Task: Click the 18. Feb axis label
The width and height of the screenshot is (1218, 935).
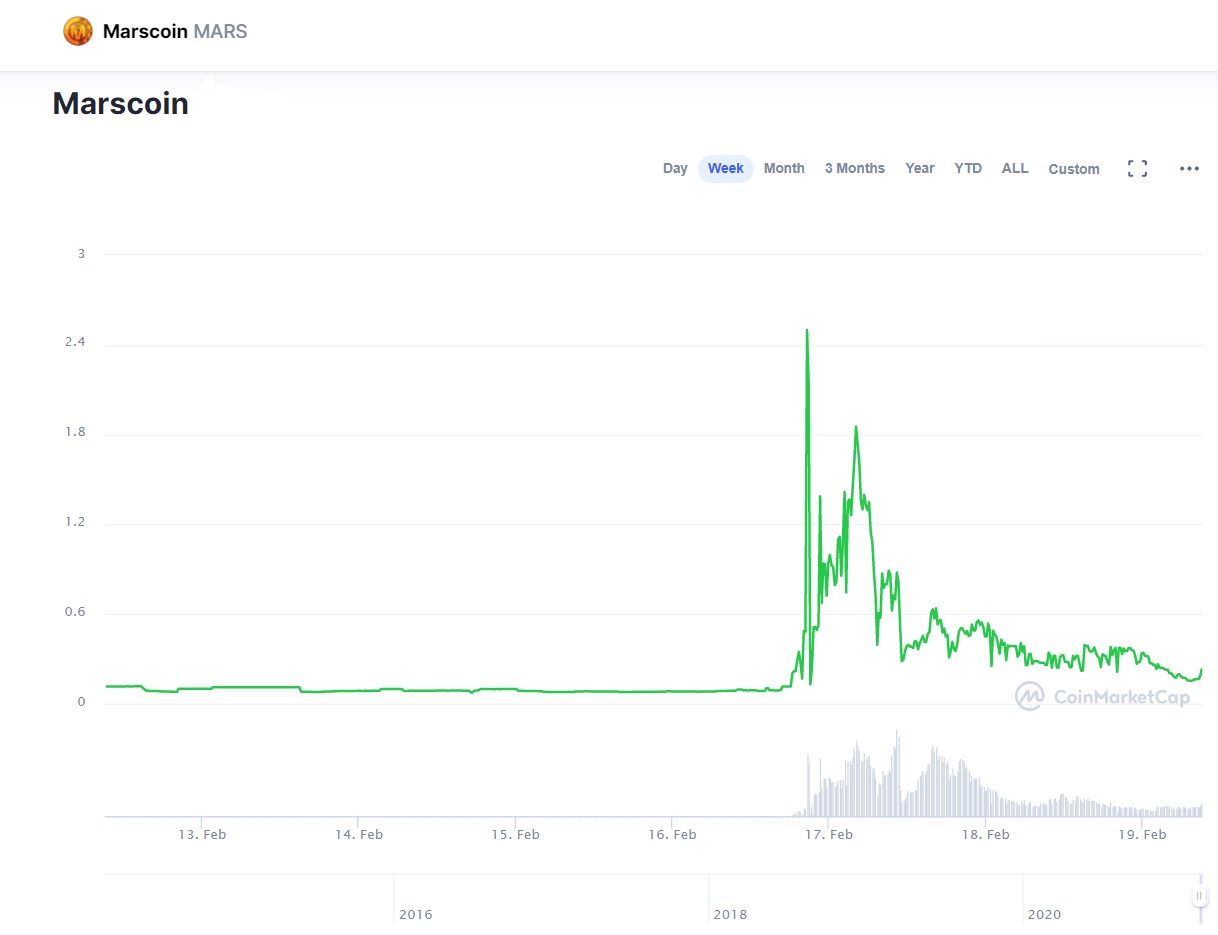Action: tap(985, 834)
